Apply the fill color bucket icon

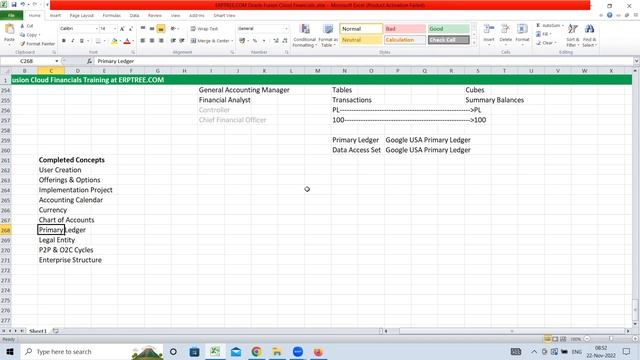click(114, 41)
